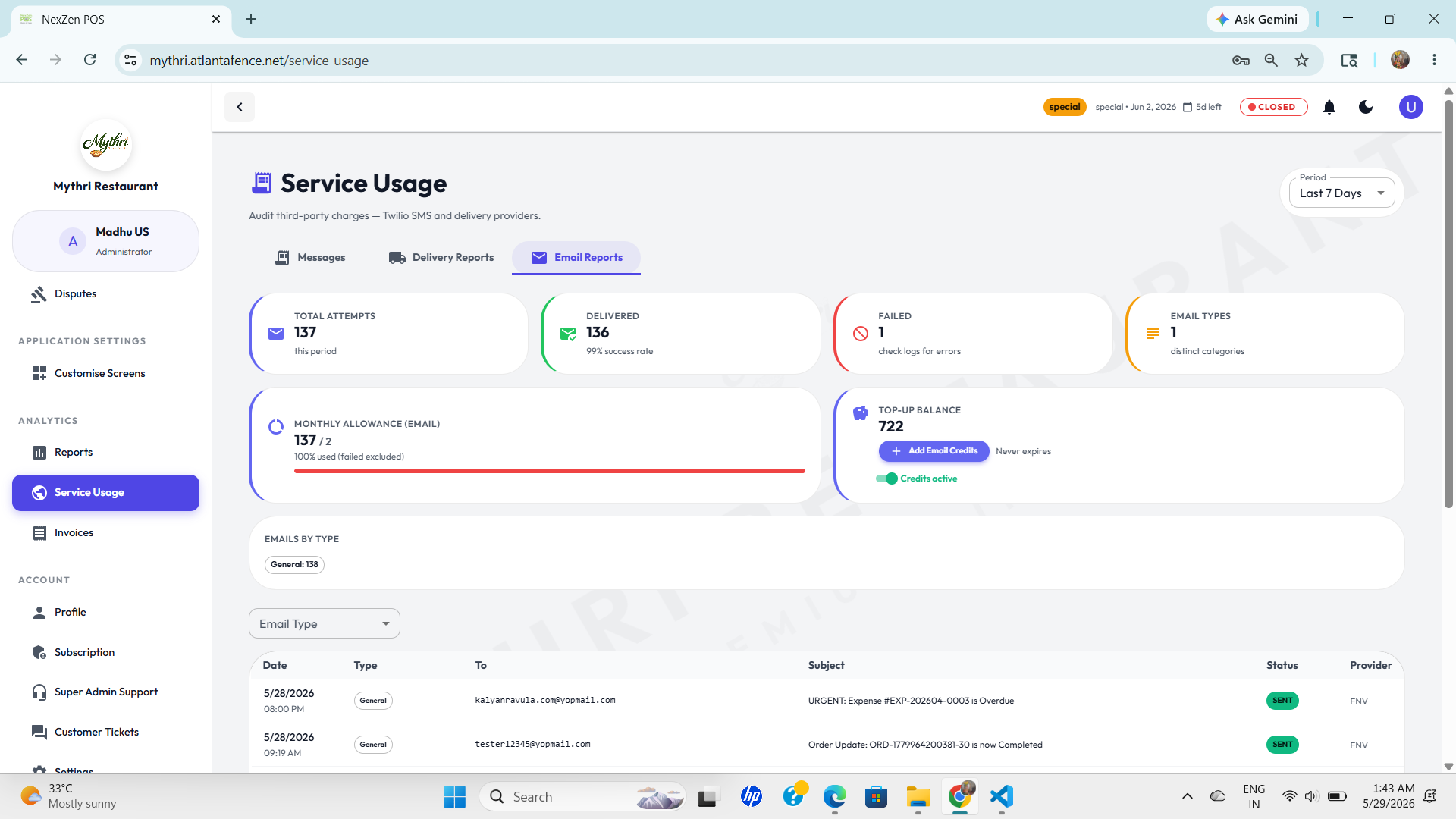The width and height of the screenshot is (1456, 819).
Task: Open Chrome three-dot menu
Action: [1434, 60]
